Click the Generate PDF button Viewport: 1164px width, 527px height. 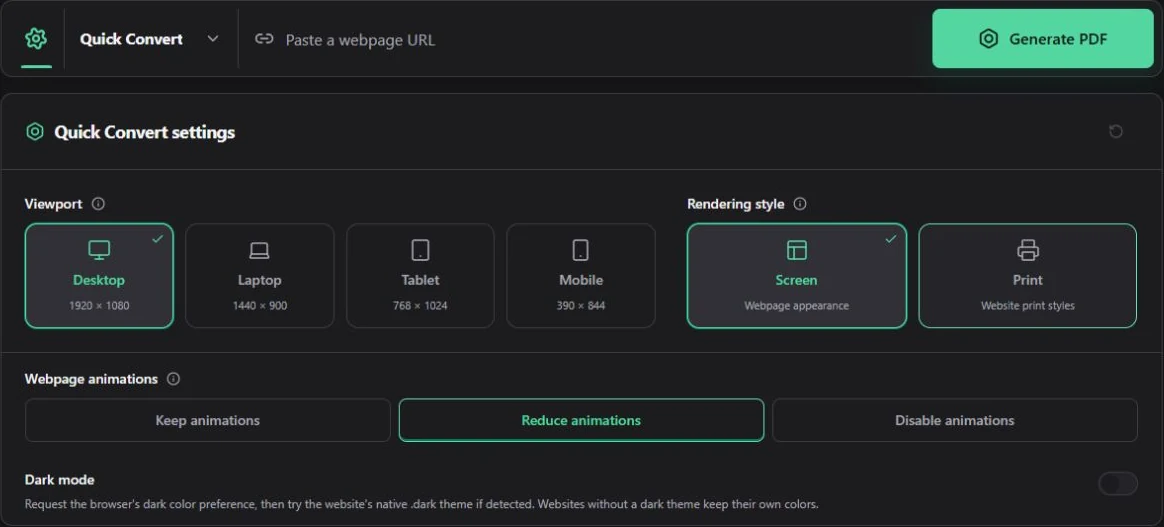[1043, 39]
